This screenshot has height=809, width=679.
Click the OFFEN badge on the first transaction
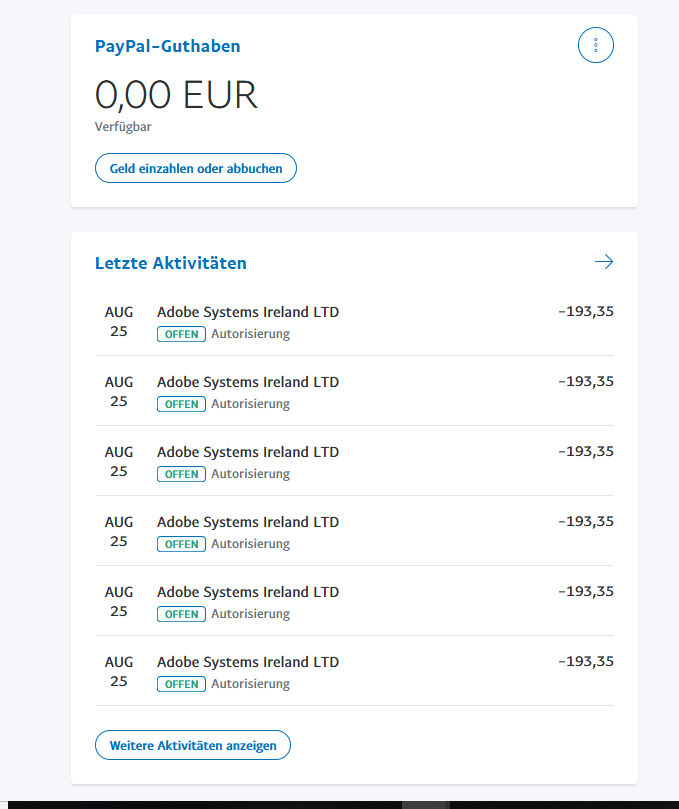(181, 334)
